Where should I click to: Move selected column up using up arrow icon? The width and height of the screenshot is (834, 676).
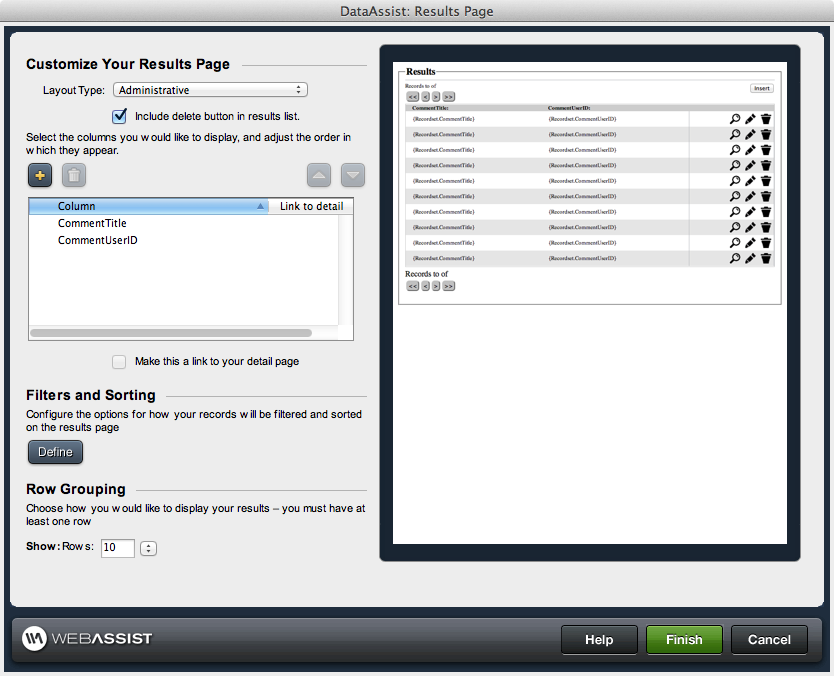(x=318, y=175)
